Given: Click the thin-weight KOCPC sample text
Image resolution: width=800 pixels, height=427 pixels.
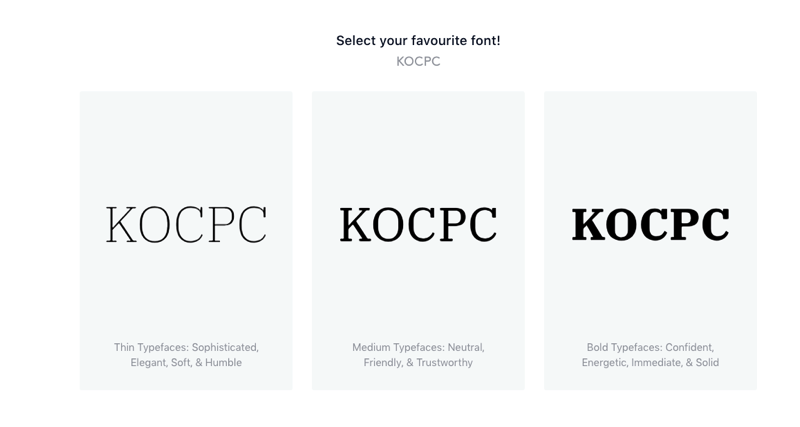Looking at the screenshot, I should coord(186,224).
